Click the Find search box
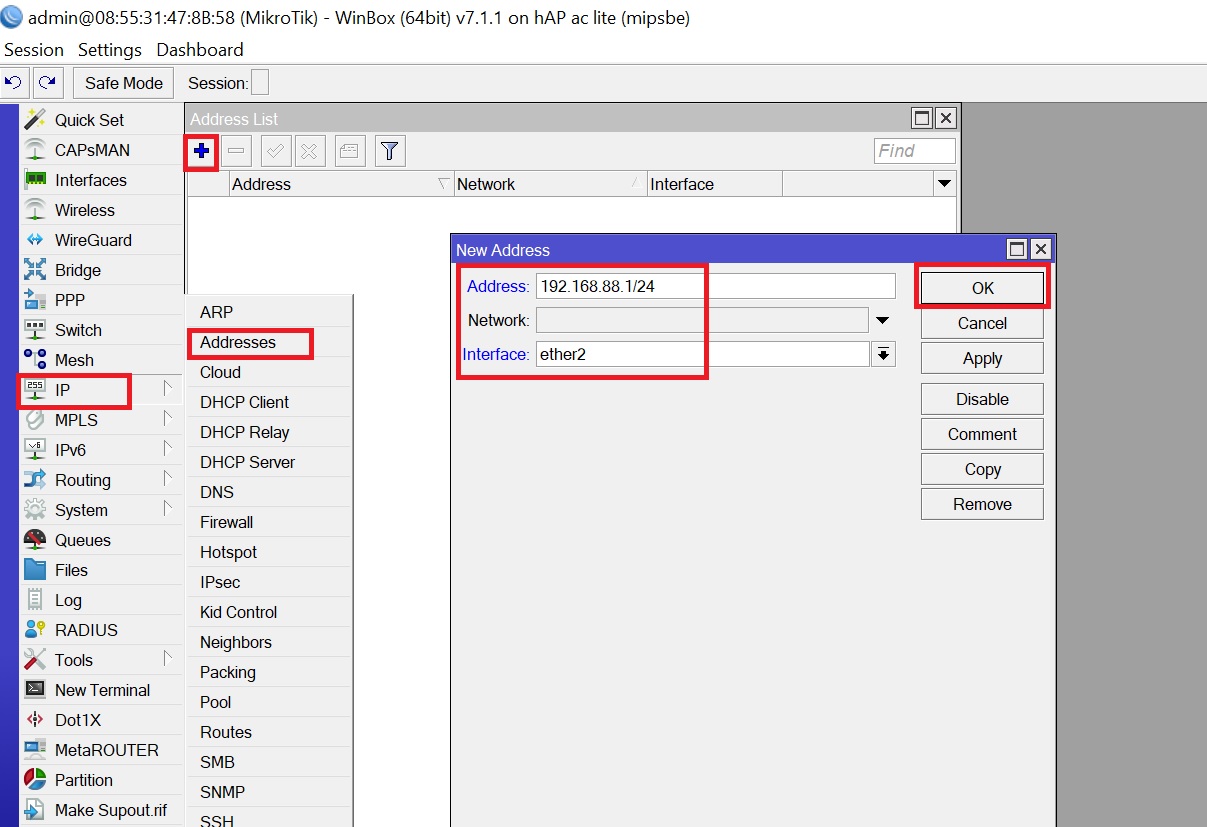 click(914, 151)
